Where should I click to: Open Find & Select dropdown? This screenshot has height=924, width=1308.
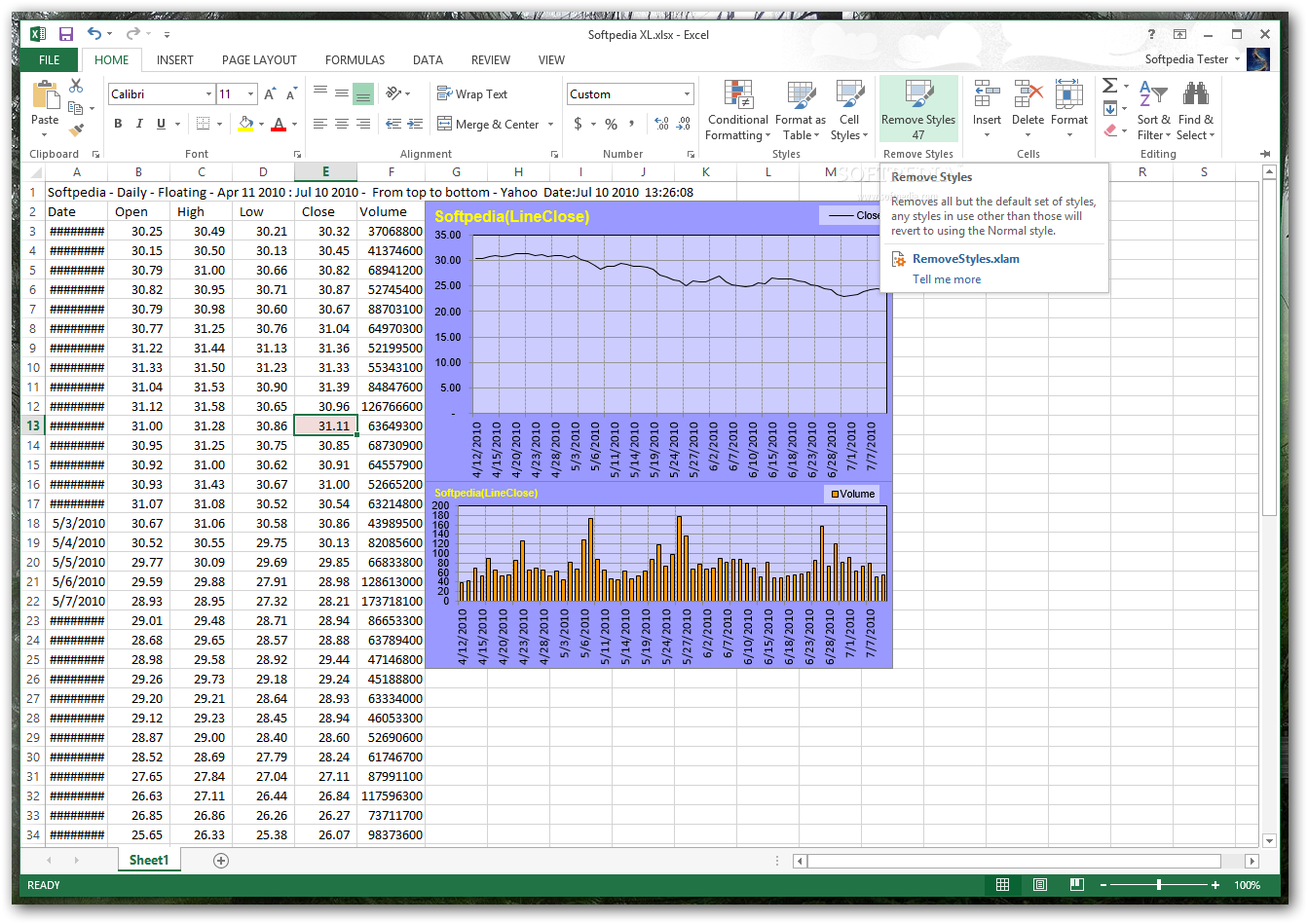[1195, 110]
